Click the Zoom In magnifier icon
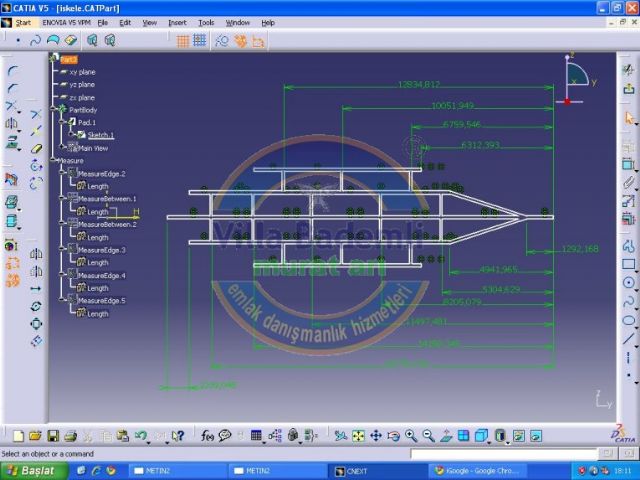 click(411, 436)
